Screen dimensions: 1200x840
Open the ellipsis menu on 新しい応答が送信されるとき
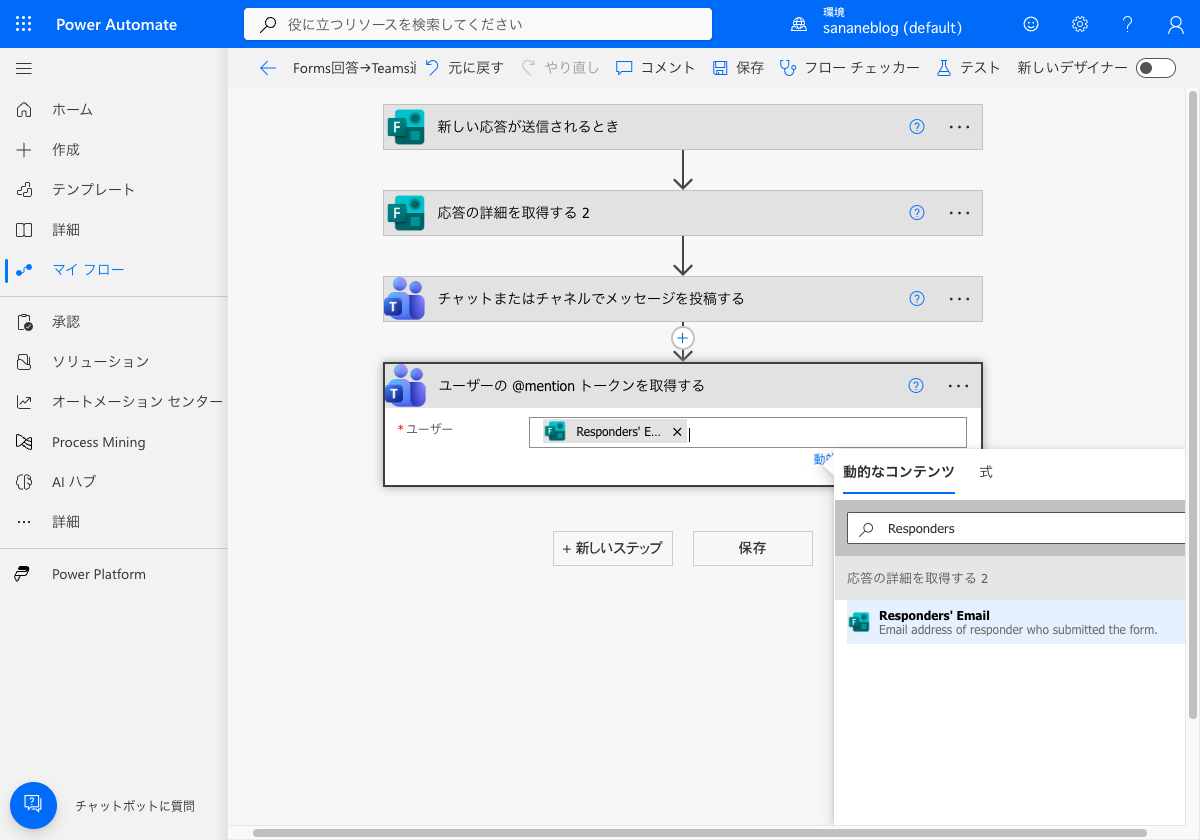959,127
